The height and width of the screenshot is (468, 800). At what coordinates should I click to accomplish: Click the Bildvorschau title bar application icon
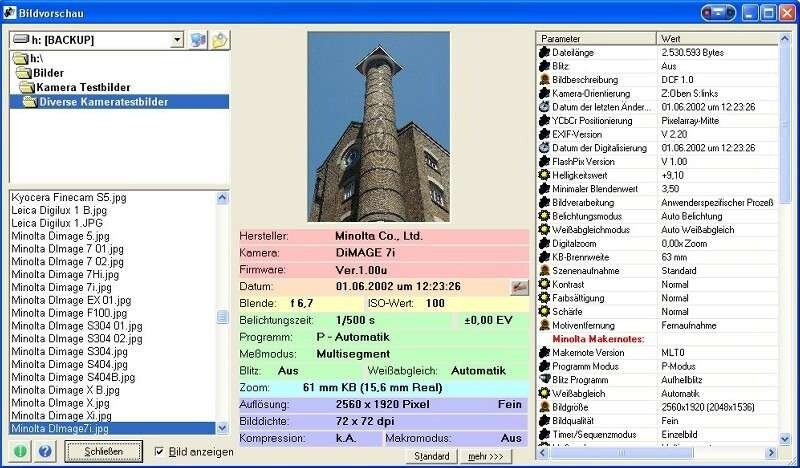(x=9, y=13)
